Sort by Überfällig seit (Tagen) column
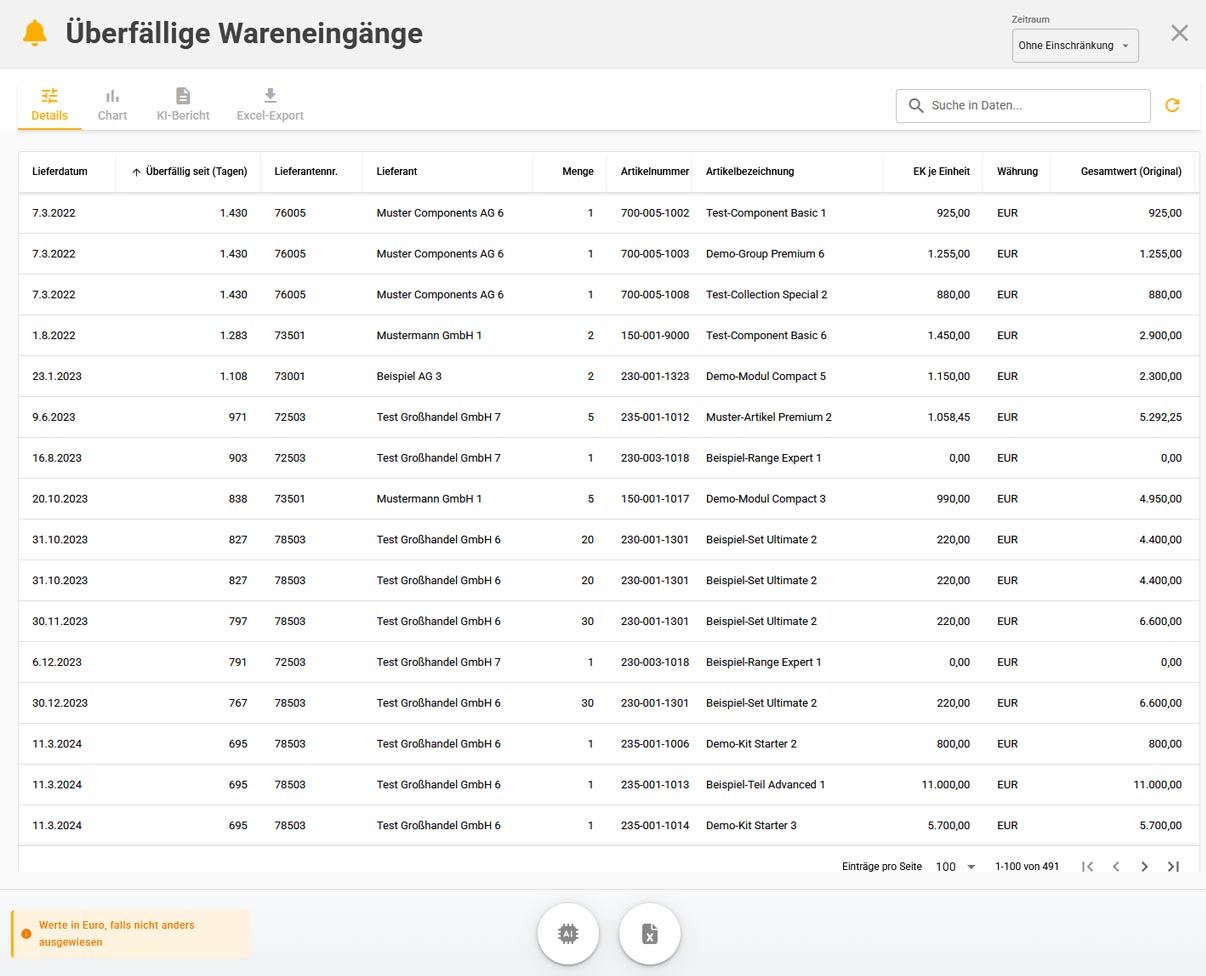Viewport: 1206px width, 976px height. pos(195,172)
